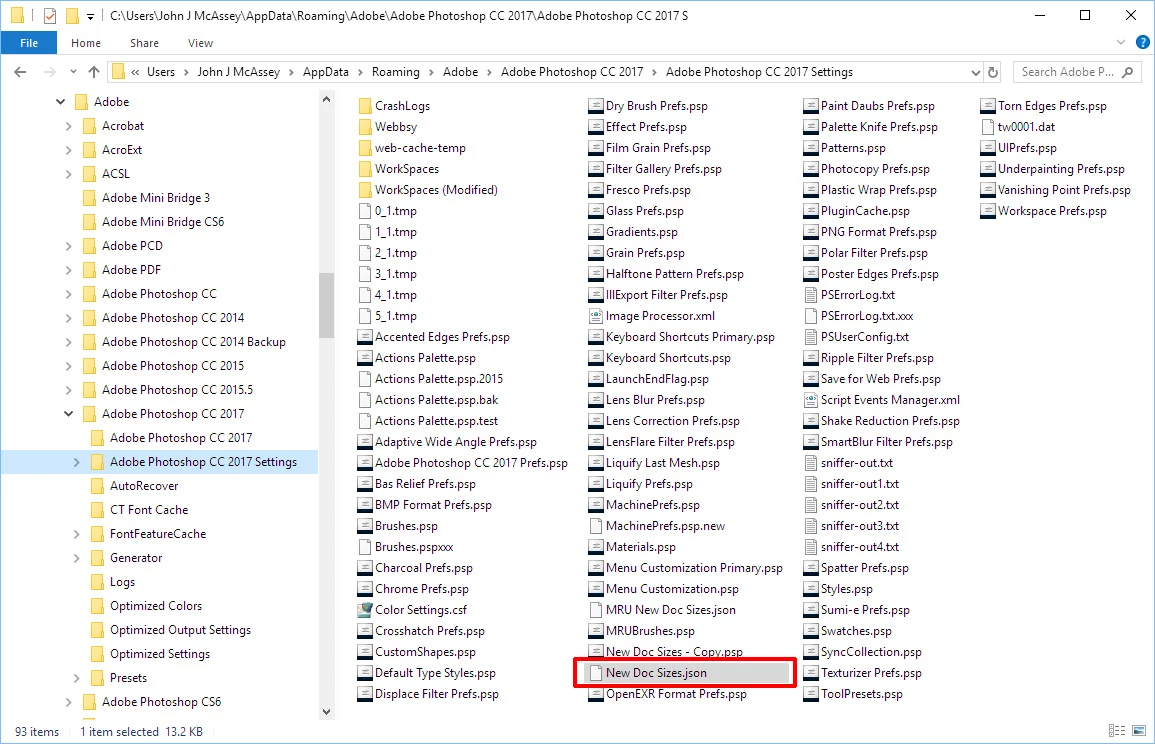Select Optimized Colors folder in tree
1155x744 pixels.
tap(155, 606)
